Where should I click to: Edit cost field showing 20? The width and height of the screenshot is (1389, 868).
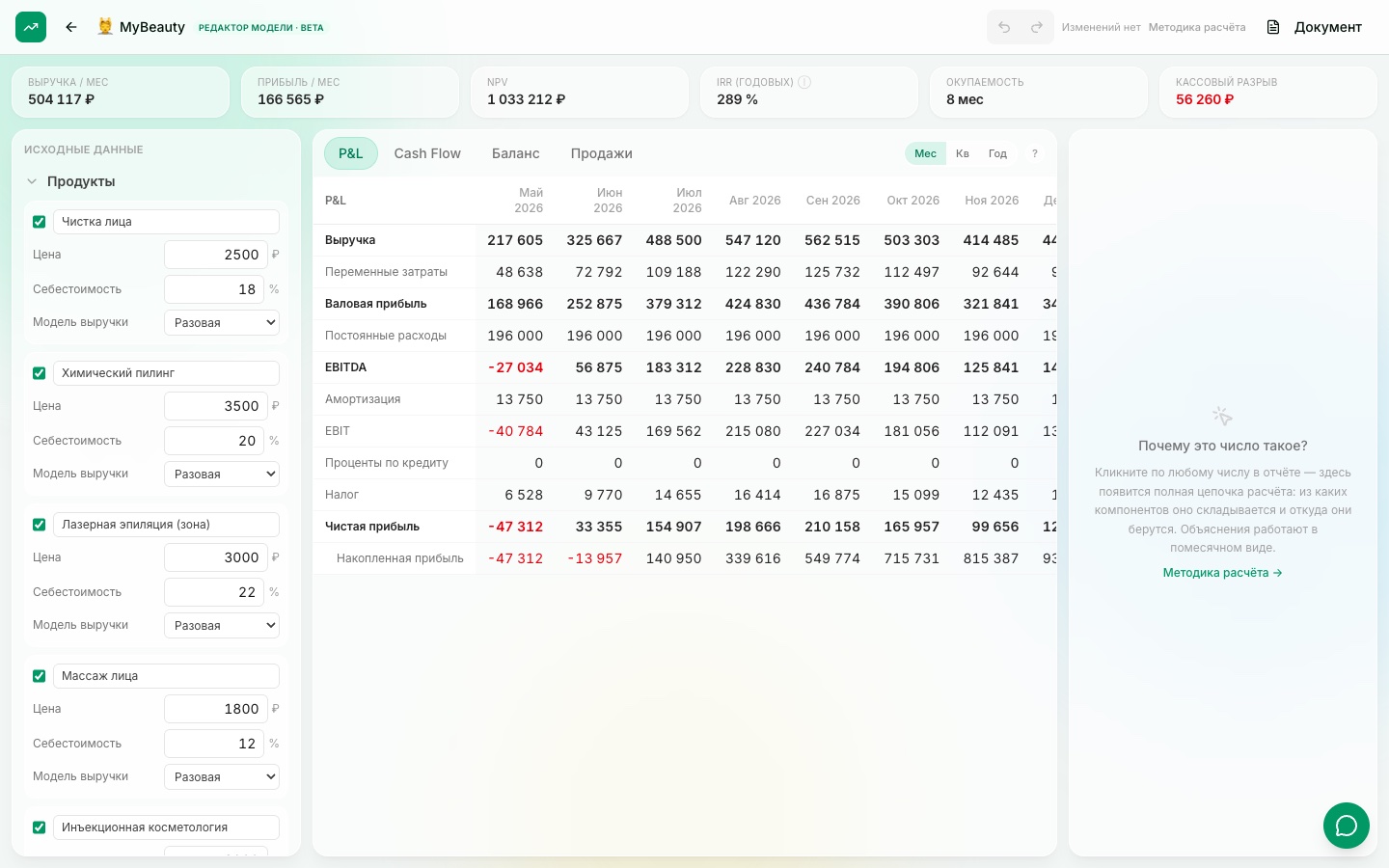[x=214, y=441]
